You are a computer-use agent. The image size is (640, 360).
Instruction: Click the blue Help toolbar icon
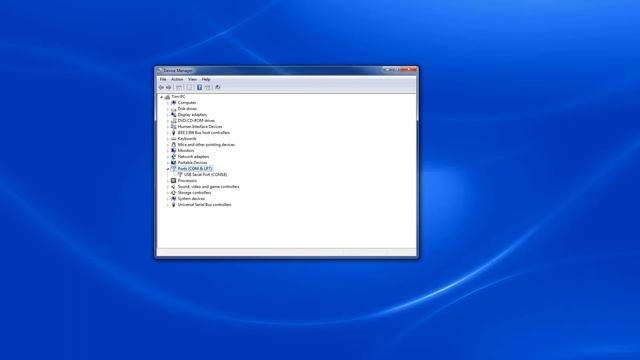click(x=199, y=87)
